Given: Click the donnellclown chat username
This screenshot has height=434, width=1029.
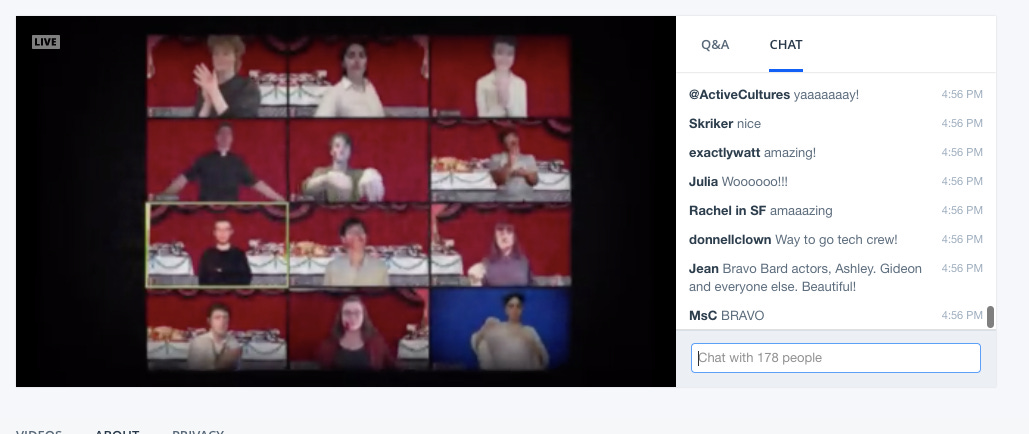Looking at the screenshot, I should click(730, 240).
